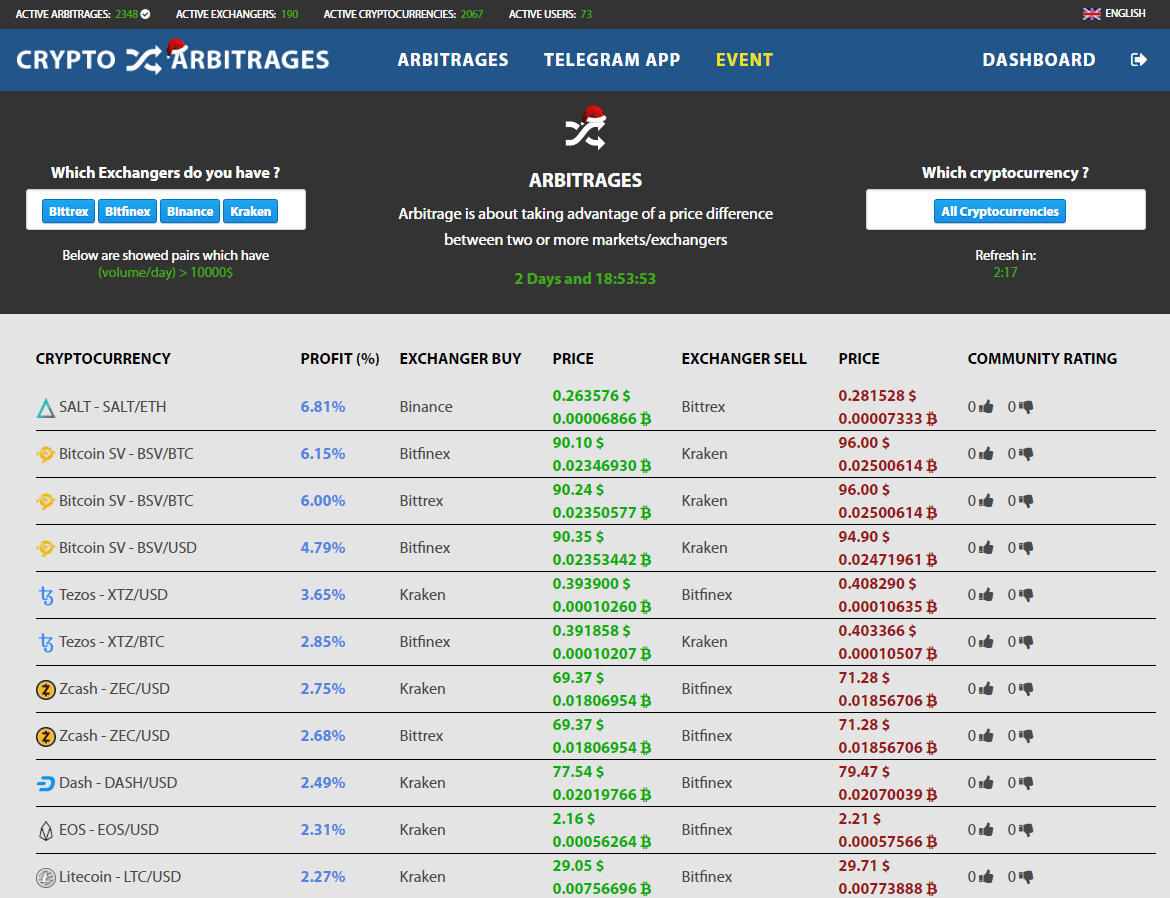The width and height of the screenshot is (1170, 898).
Task: Click the COMMUNITY RATING column header
Action: (x=1042, y=358)
